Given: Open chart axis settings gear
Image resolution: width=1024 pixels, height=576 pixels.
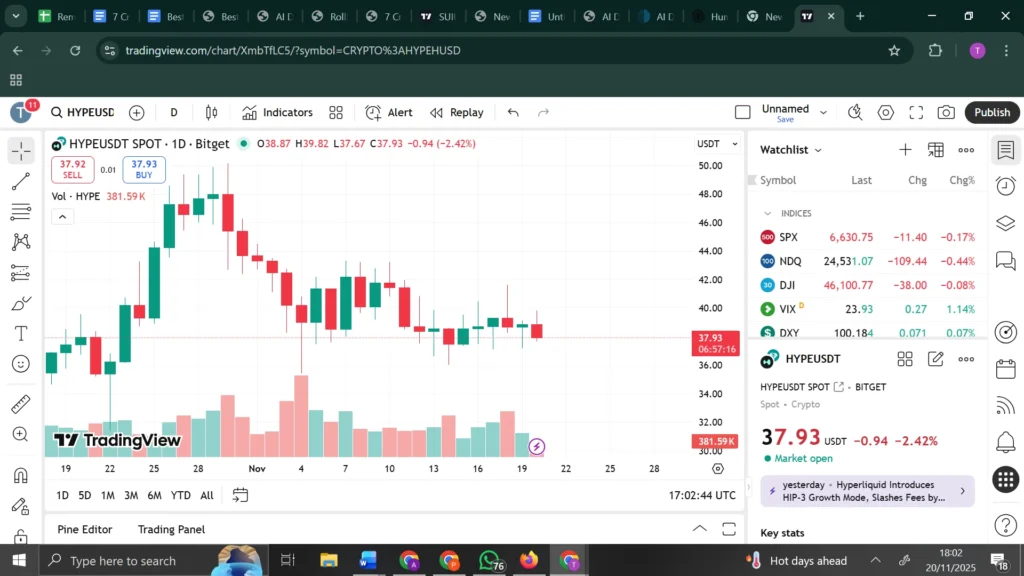Looking at the screenshot, I should [718, 468].
